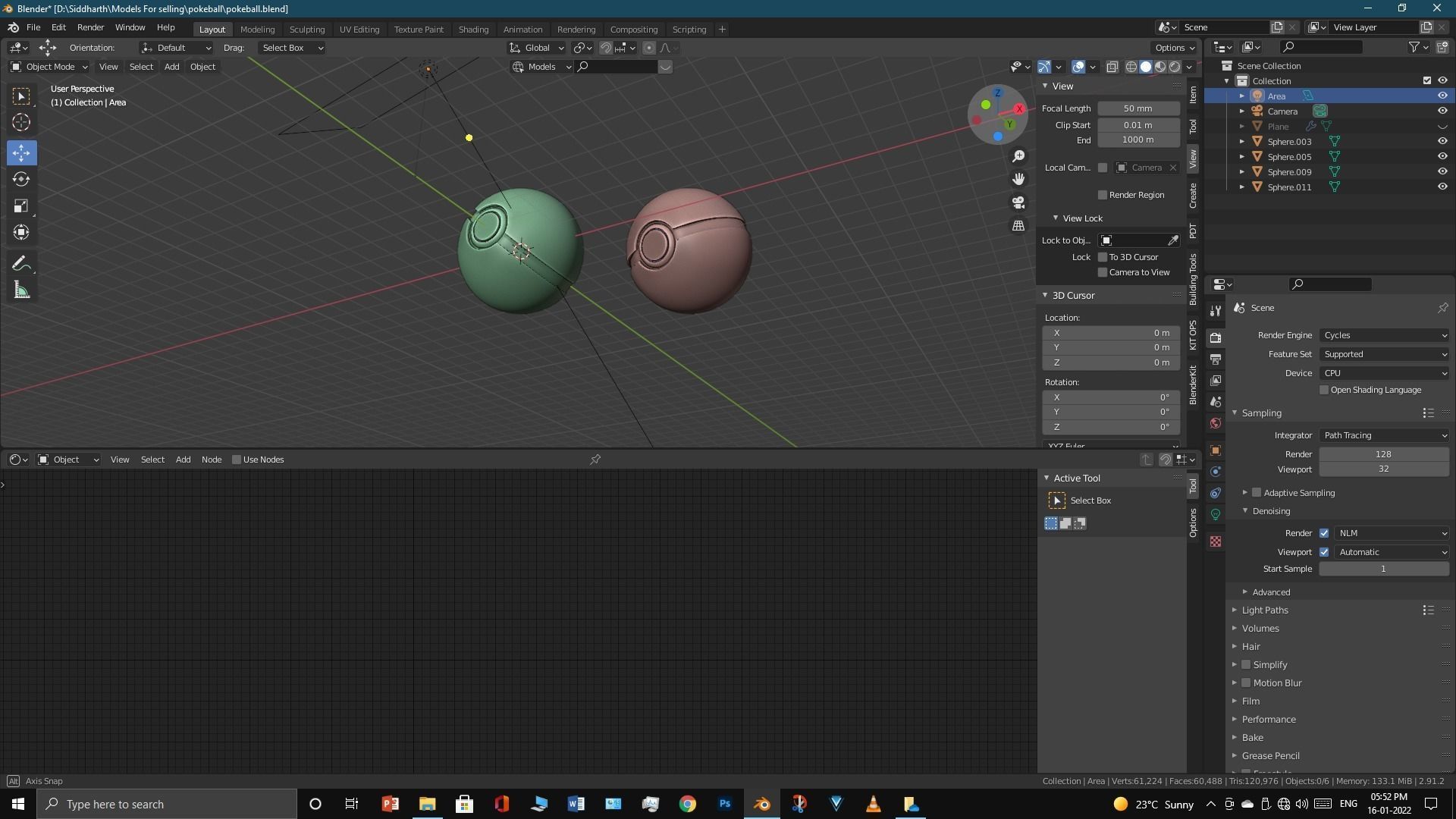Enable Use Nodes checkbox
Viewport: 1456px width, 819px height.
tap(237, 460)
